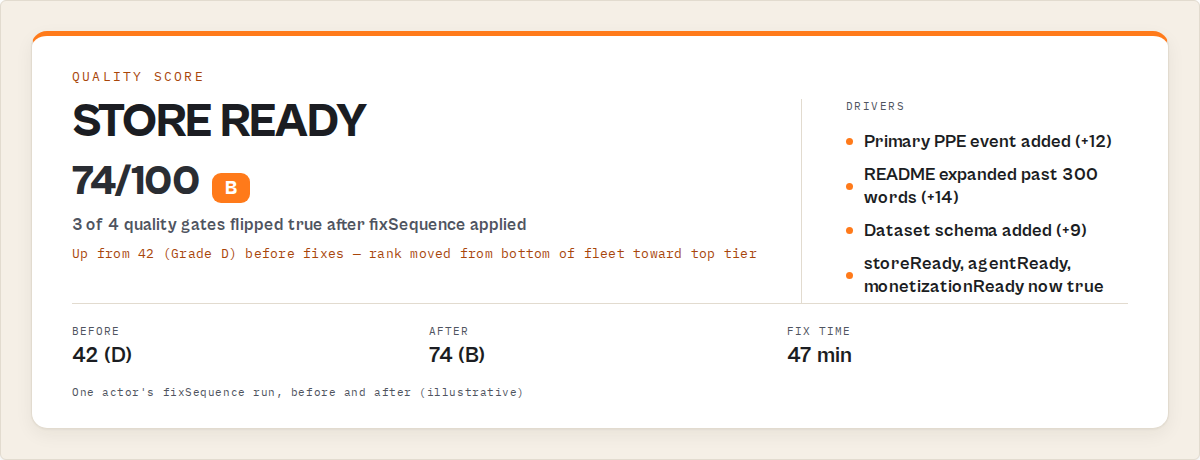
Task: Click the orange accent bar atop card
Action: pos(600,35)
